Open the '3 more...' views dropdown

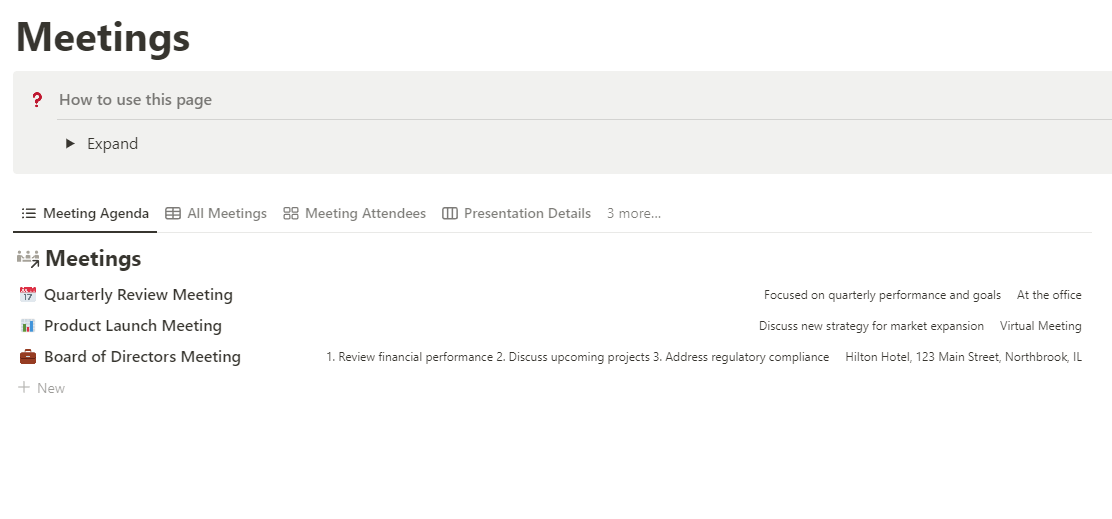point(633,213)
